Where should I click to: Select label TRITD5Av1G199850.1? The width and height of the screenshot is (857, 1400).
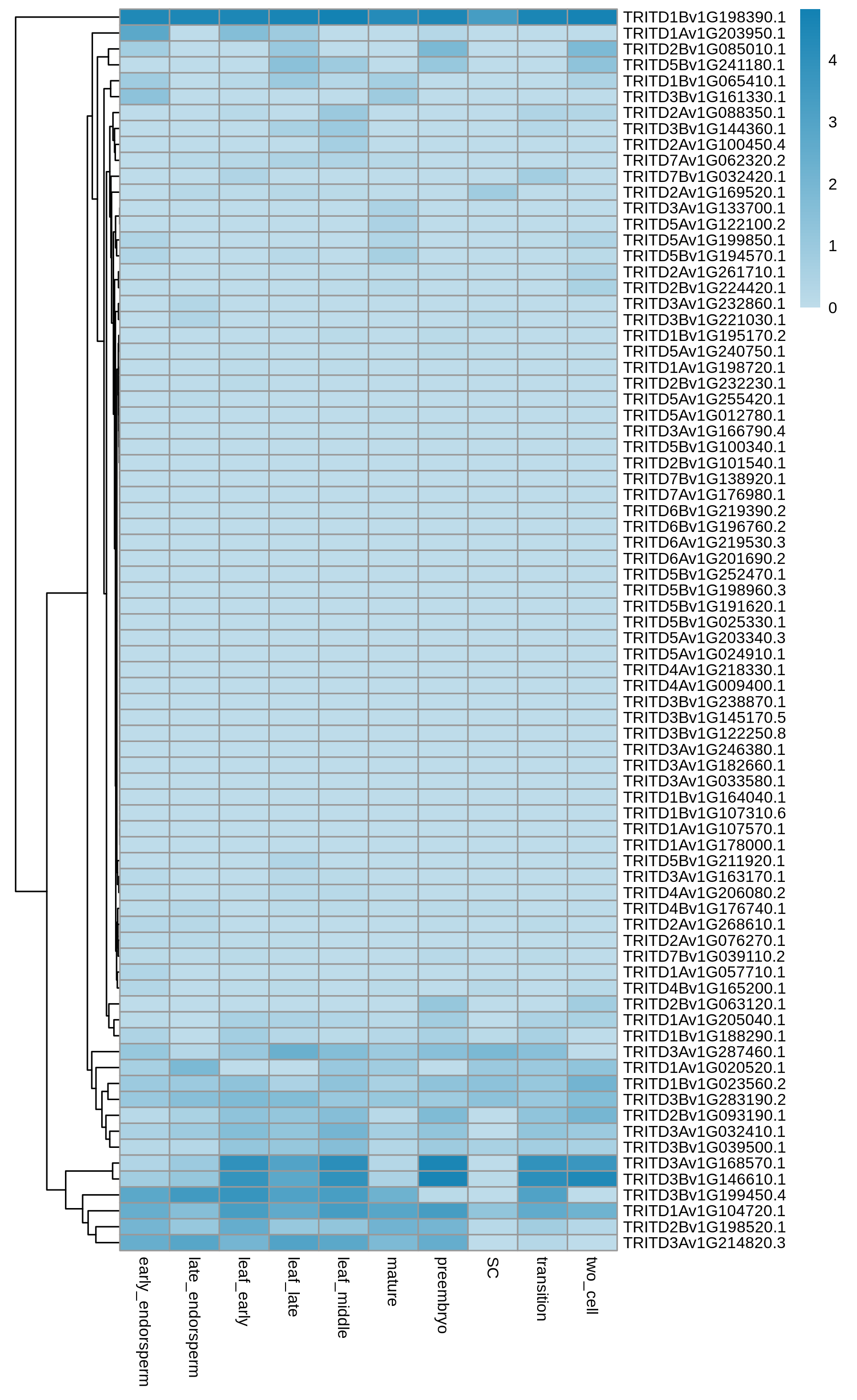[704, 240]
